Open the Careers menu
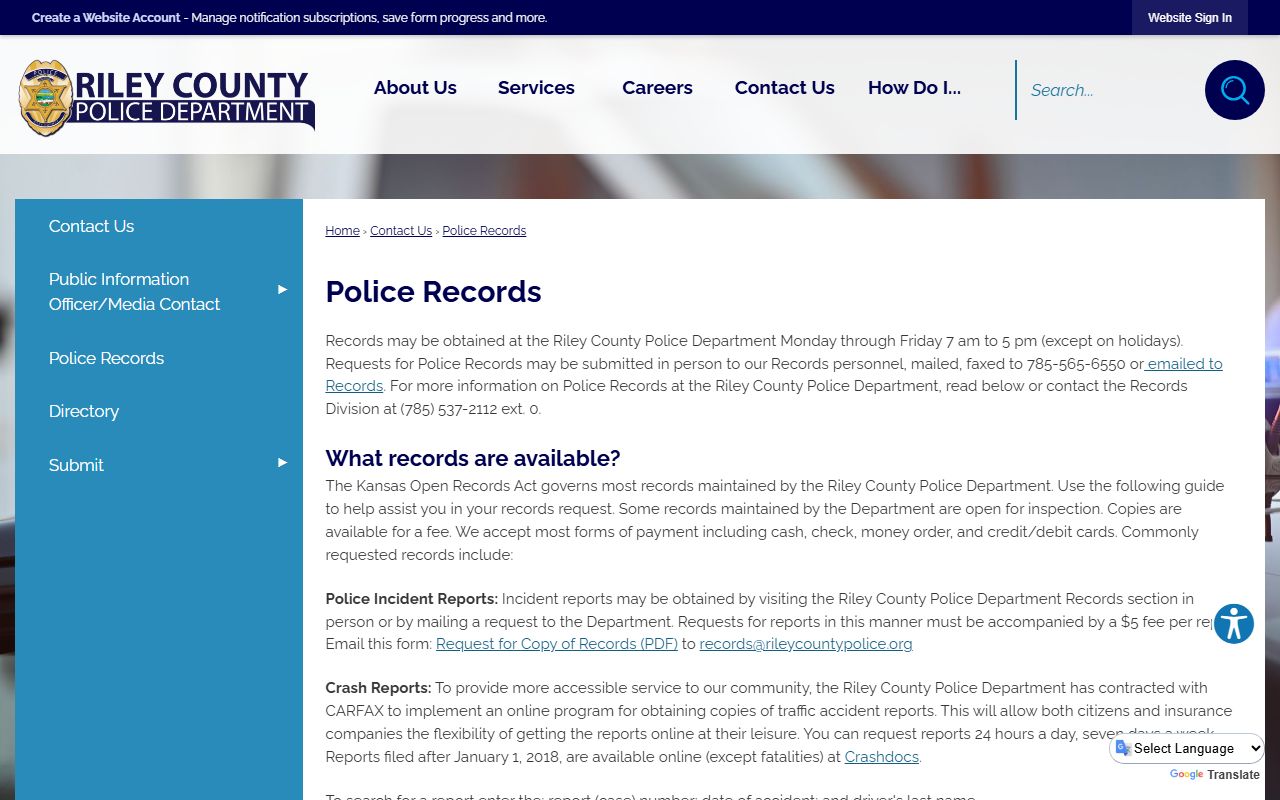 click(657, 88)
